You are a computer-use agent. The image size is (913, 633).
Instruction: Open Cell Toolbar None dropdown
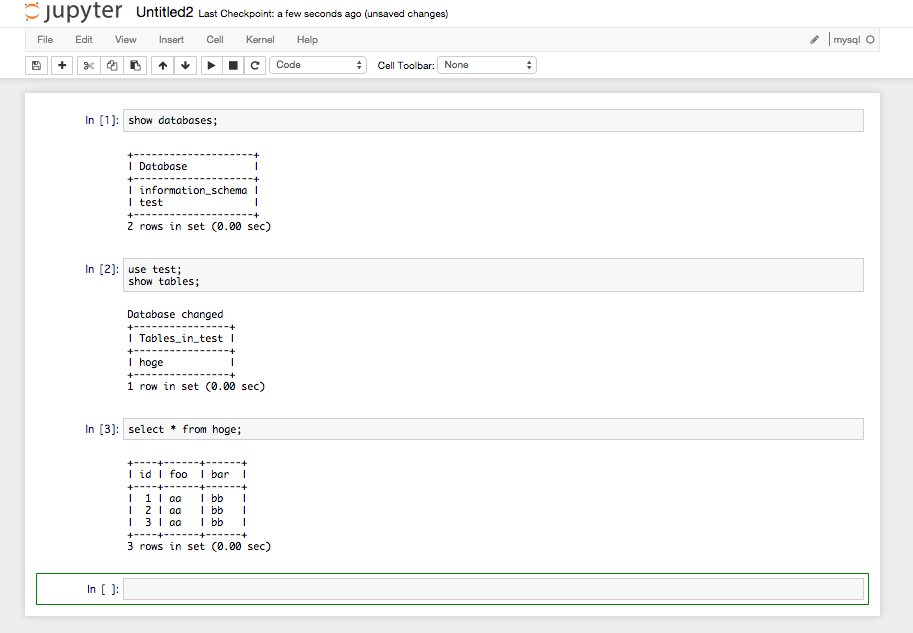[487, 65]
